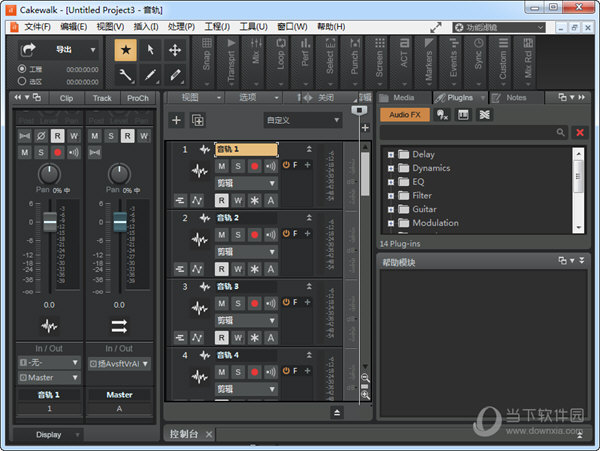This screenshot has width=600, height=451.
Task: Clear the plug-in search with red X
Action: pyautogui.click(x=580, y=133)
